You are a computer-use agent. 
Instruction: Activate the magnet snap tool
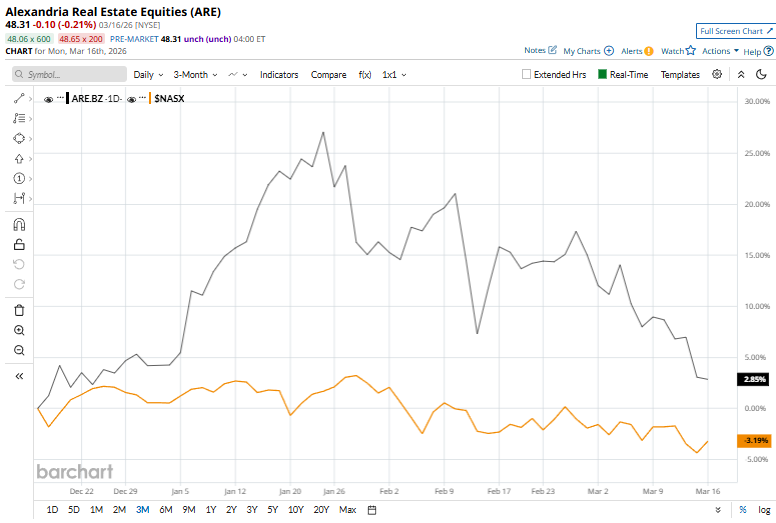pyautogui.click(x=19, y=225)
